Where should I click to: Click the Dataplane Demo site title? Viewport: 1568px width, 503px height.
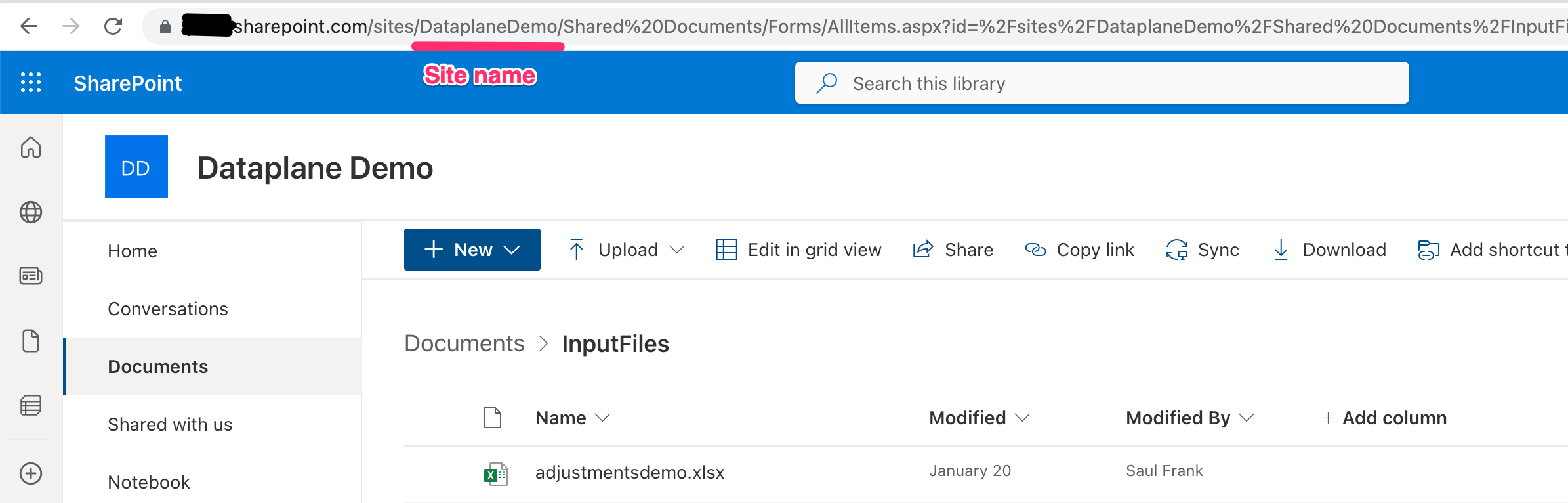tap(315, 168)
